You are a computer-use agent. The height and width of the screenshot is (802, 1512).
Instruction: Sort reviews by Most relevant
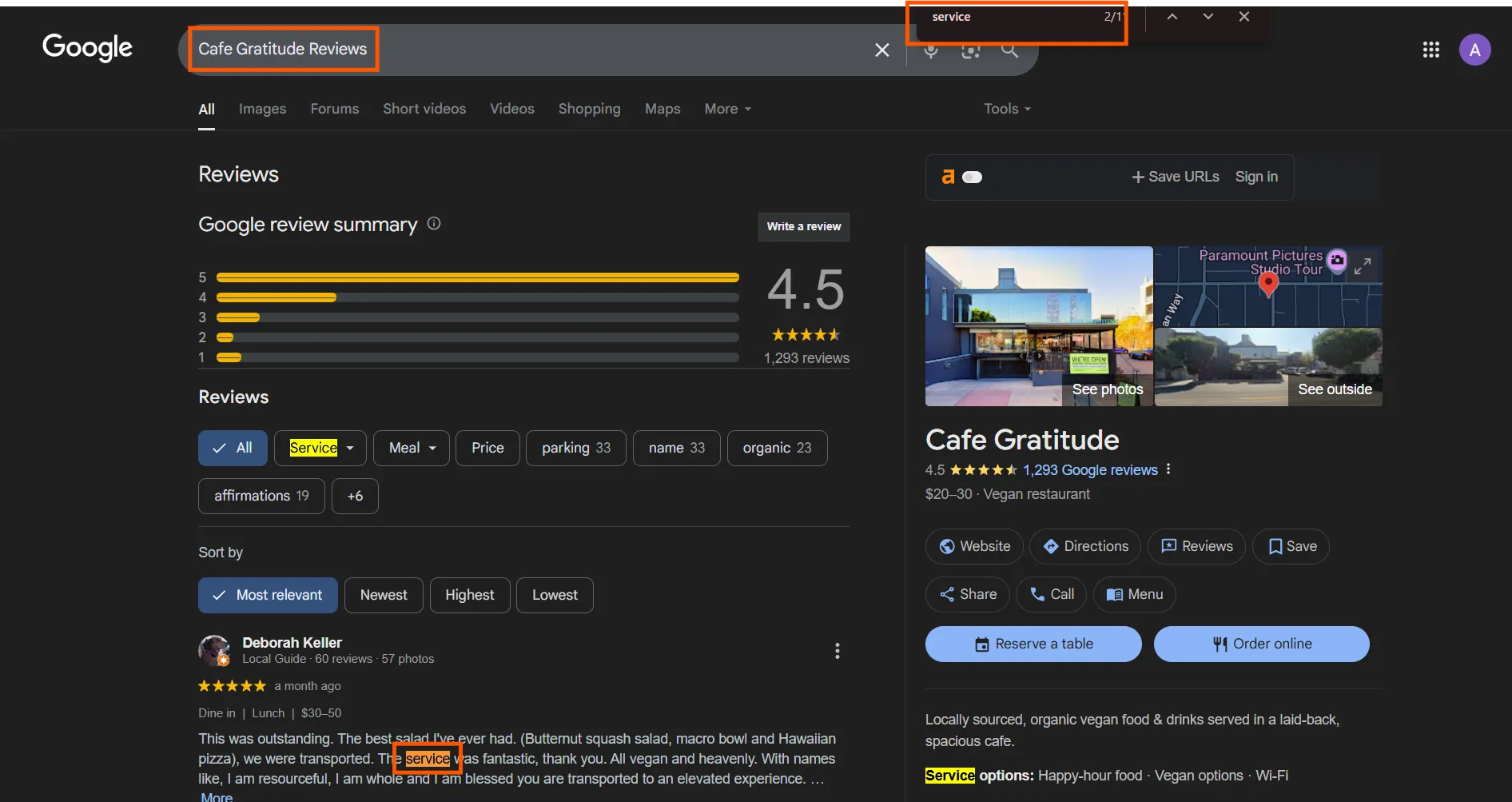(268, 595)
